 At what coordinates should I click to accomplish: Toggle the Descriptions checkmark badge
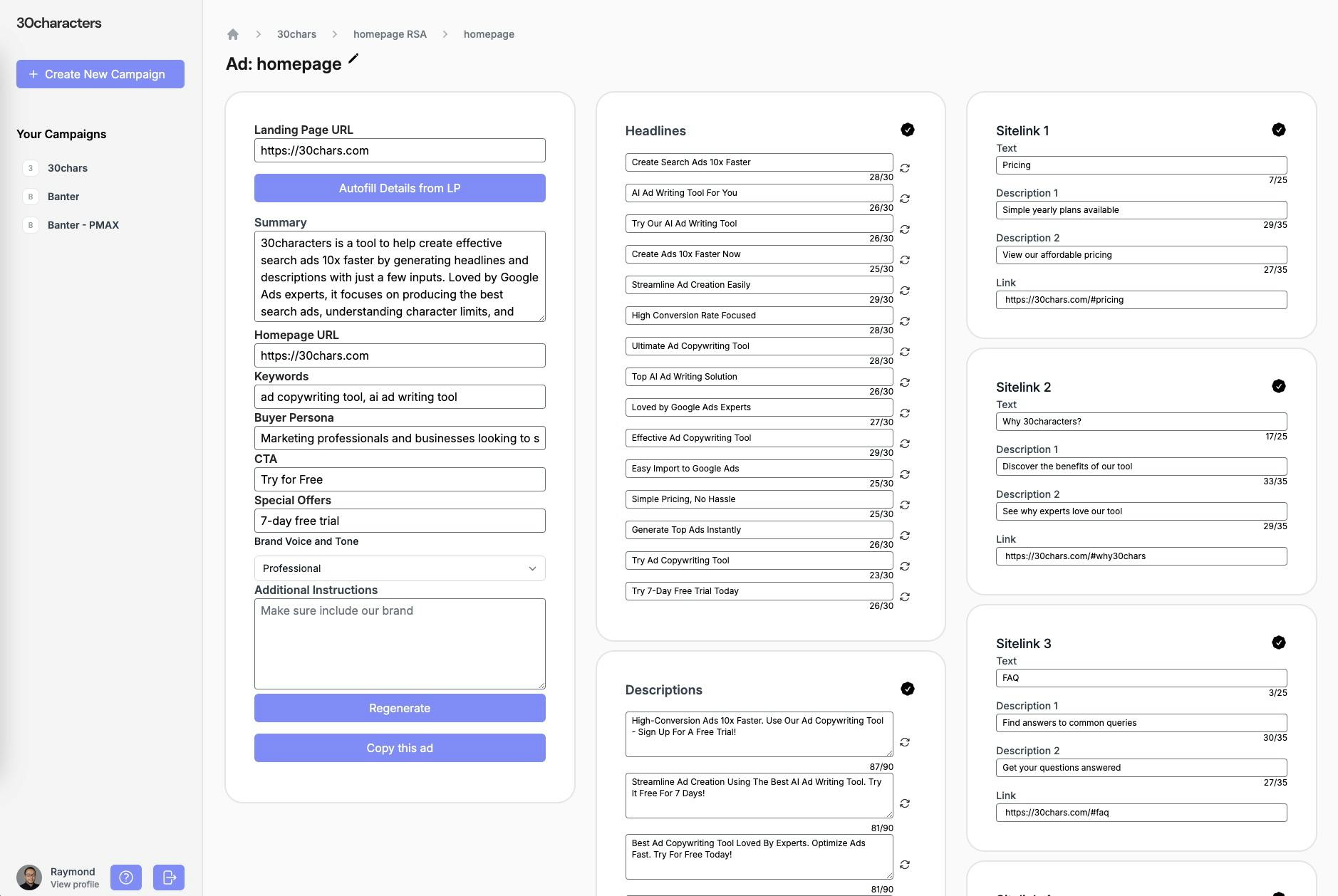click(908, 689)
